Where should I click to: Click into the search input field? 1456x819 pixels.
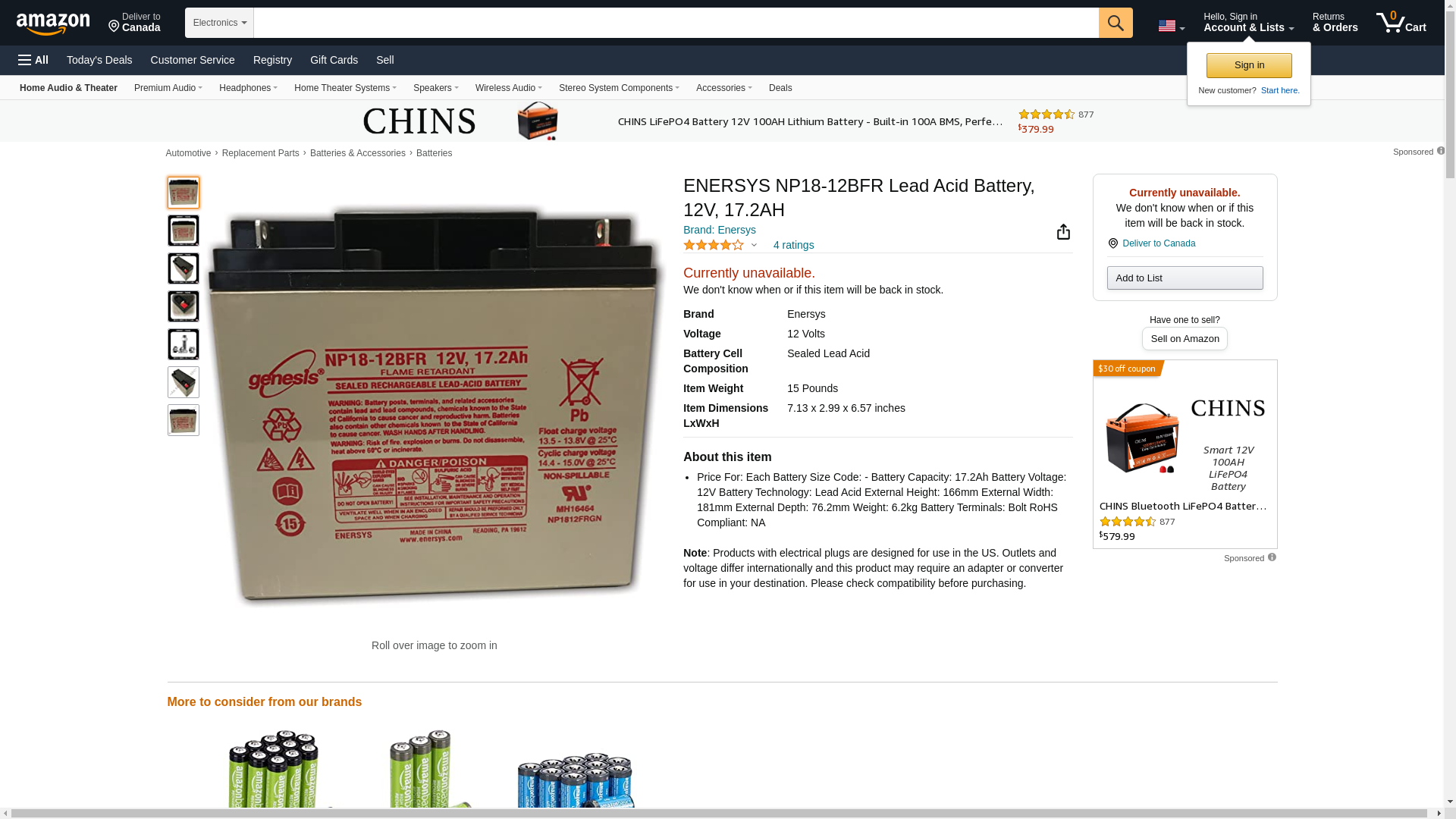point(676,23)
